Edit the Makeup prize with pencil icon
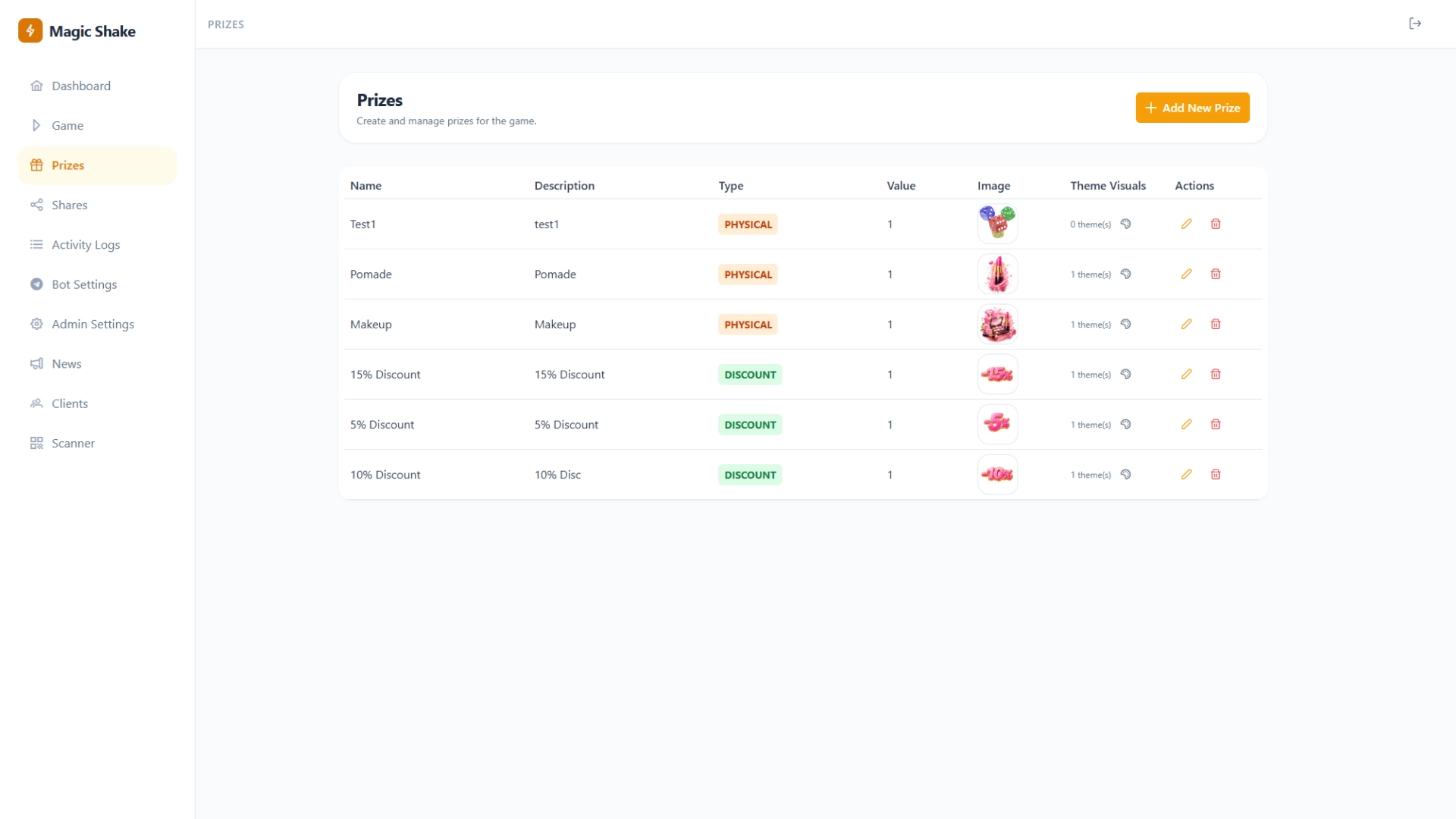This screenshot has height=819, width=1456. coord(1187,325)
